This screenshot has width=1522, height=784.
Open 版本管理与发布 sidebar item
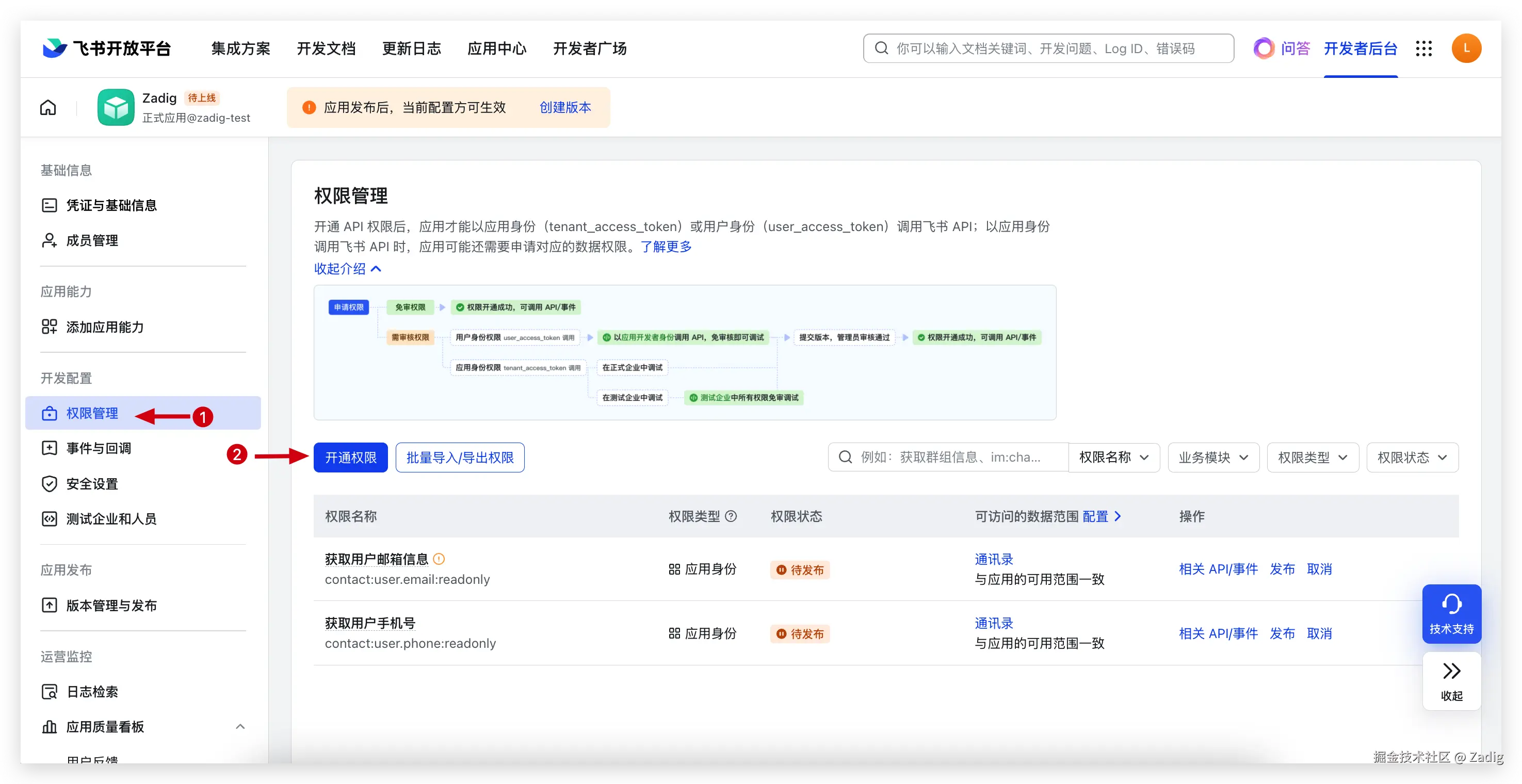(x=111, y=606)
